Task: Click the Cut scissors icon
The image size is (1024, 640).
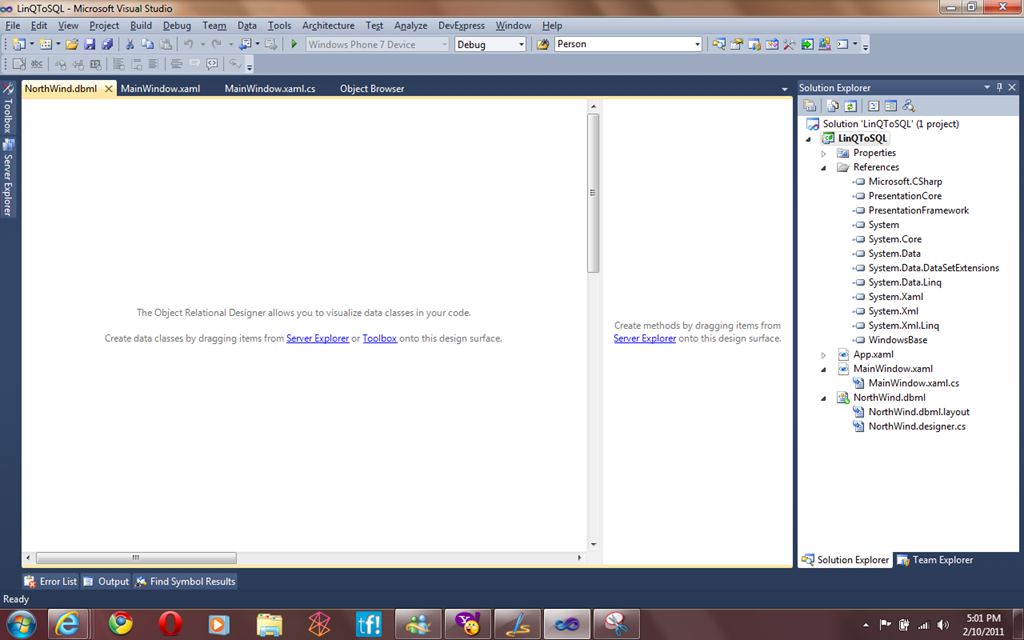Action: 129,44
